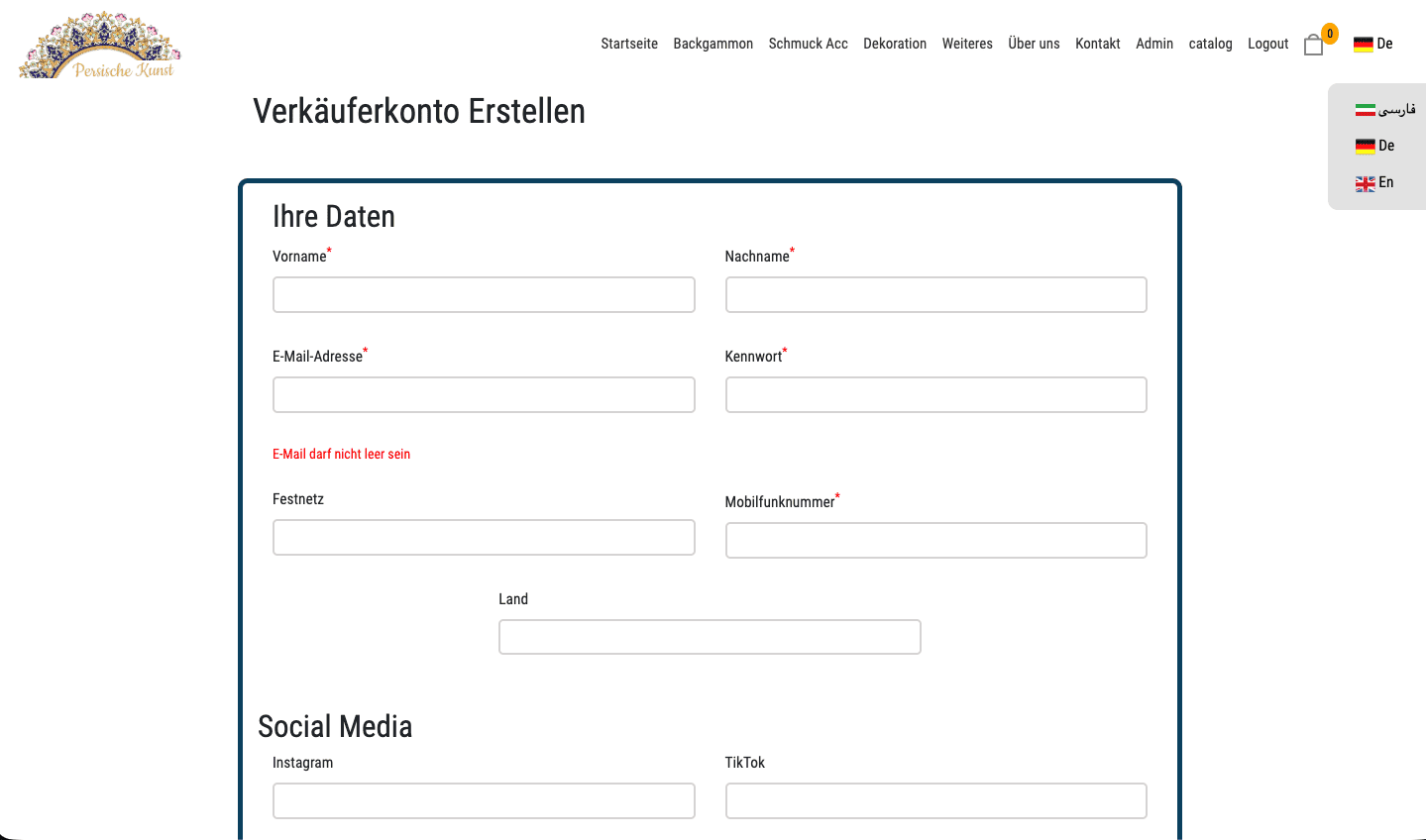Click Logout in the navigation
The image size is (1426, 840).
(x=1268, y=44)
